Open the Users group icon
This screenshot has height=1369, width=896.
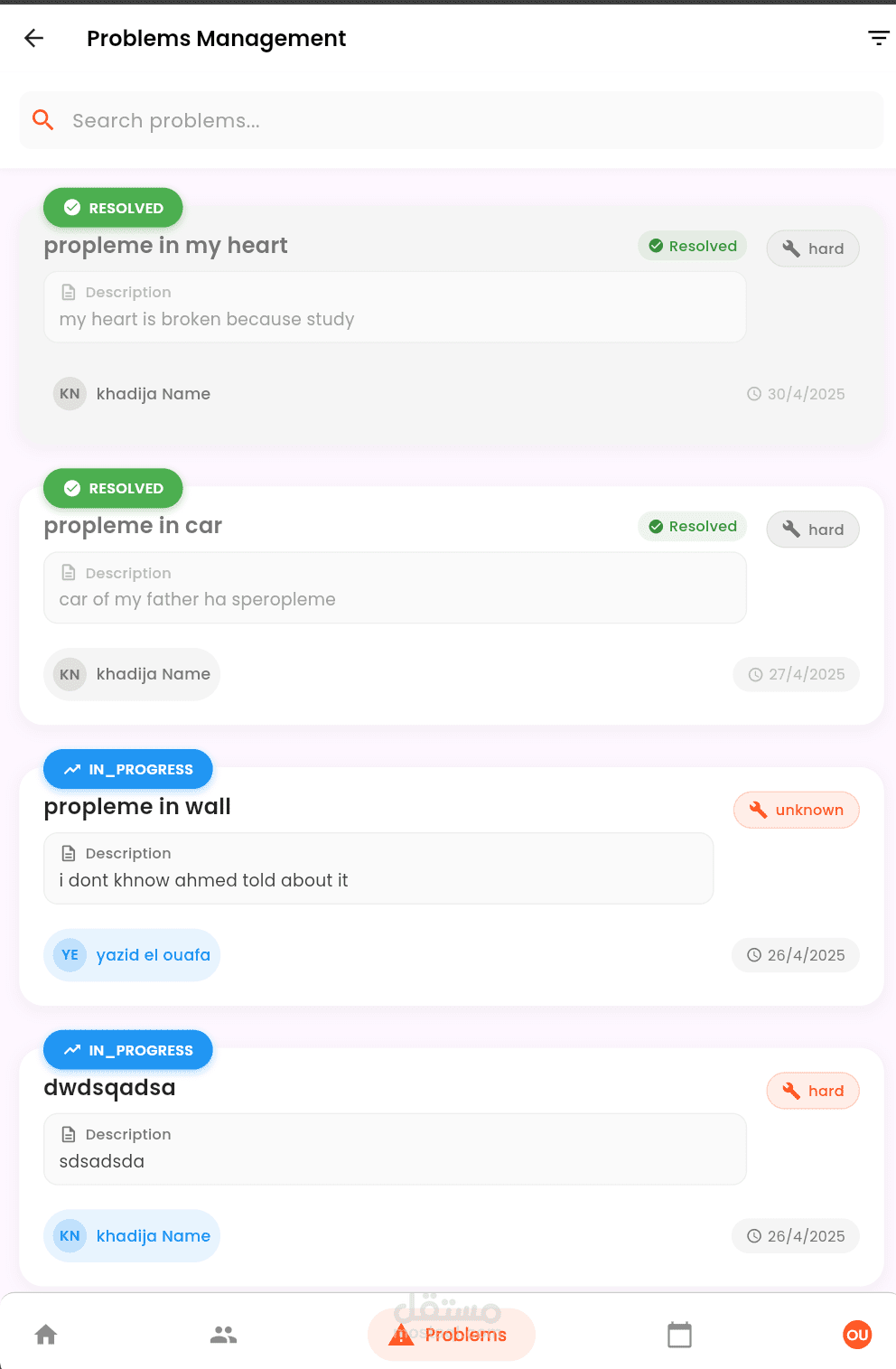(223, 1335)
